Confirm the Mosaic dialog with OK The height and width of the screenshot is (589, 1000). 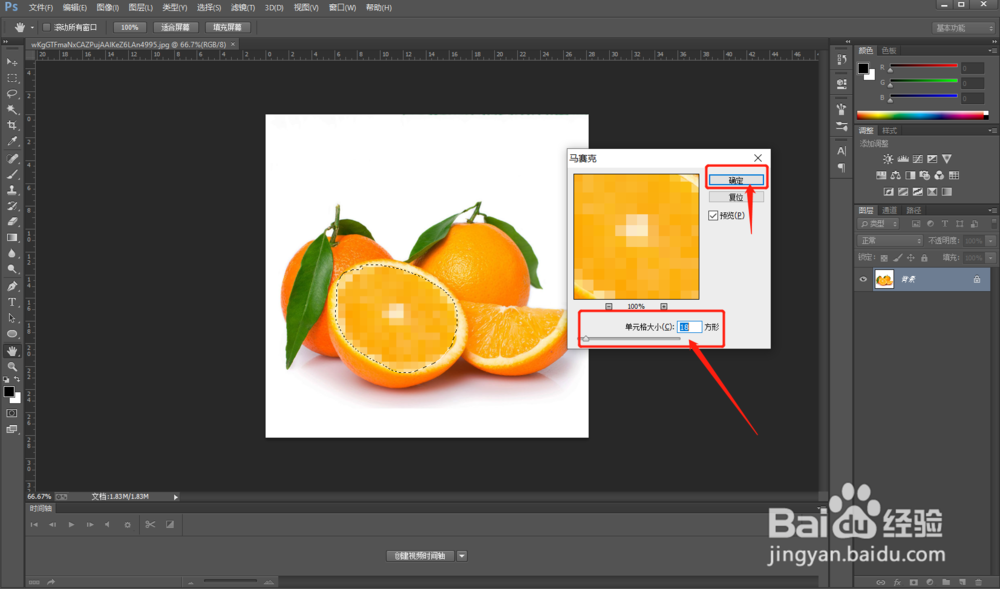pyautogui.click(x=736, y=180)
